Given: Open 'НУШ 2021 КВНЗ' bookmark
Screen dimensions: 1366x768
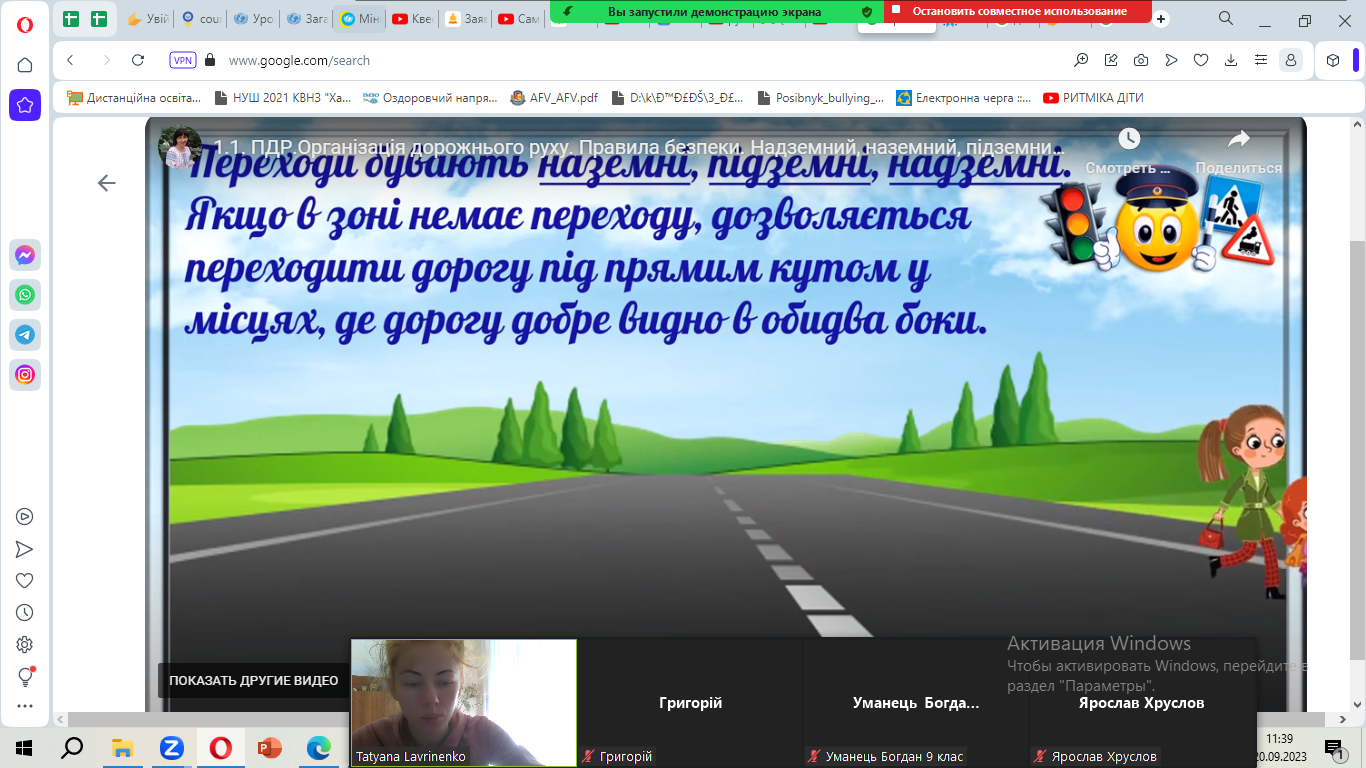Looking at the screenshot, I should [x=283, y=98].
